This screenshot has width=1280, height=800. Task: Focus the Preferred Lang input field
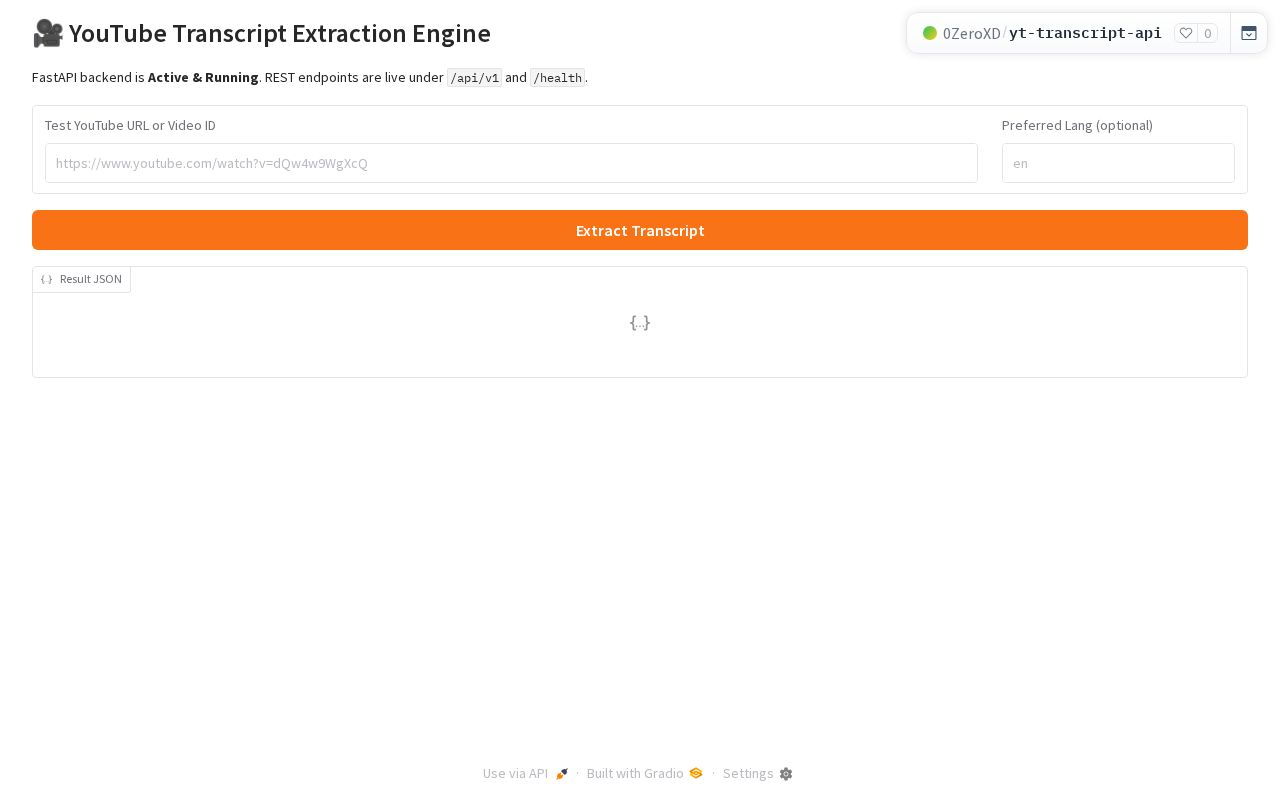pos(1118,163)
